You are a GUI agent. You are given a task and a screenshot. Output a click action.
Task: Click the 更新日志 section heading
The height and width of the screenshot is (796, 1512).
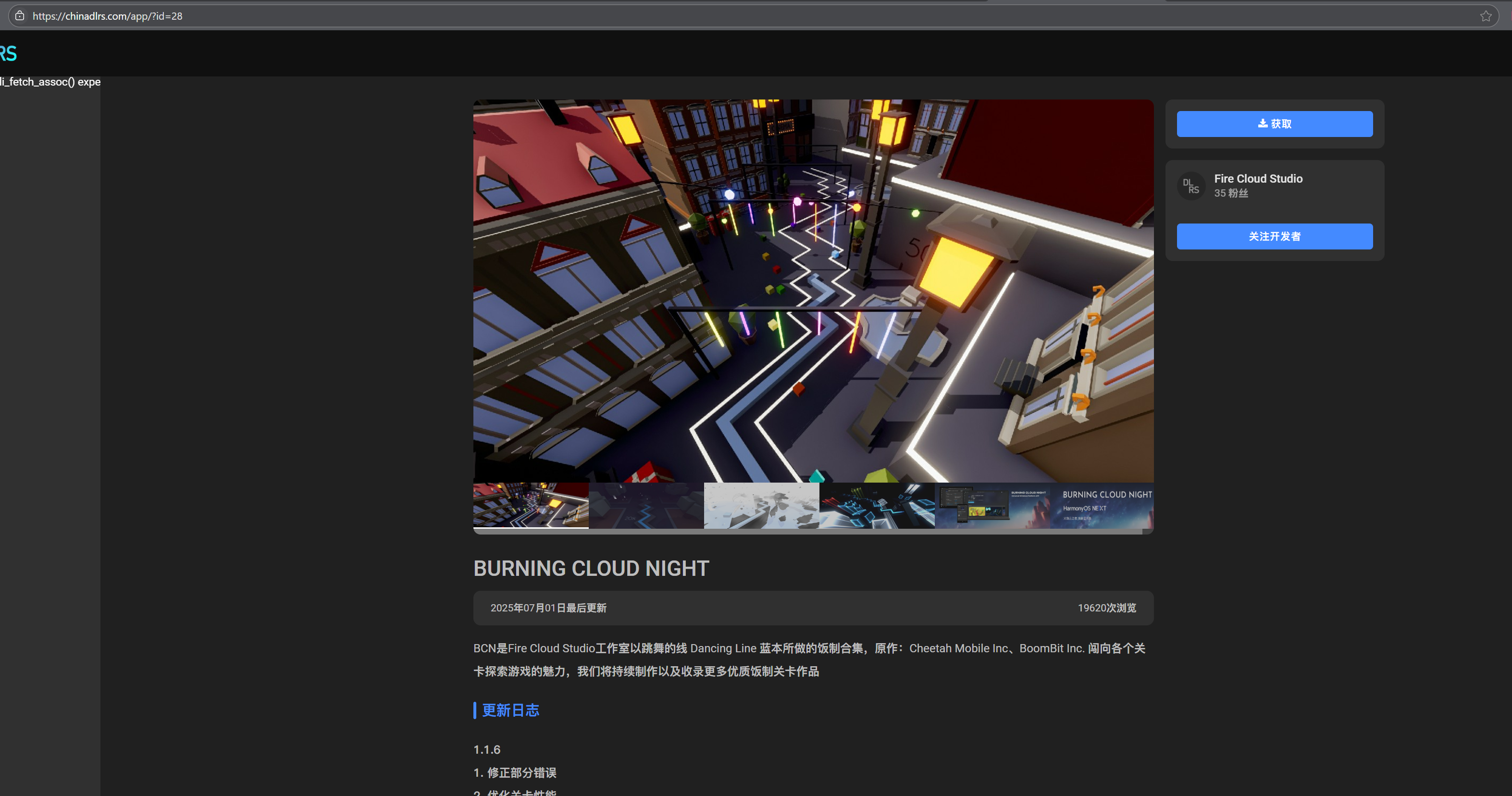click(510, 710)
